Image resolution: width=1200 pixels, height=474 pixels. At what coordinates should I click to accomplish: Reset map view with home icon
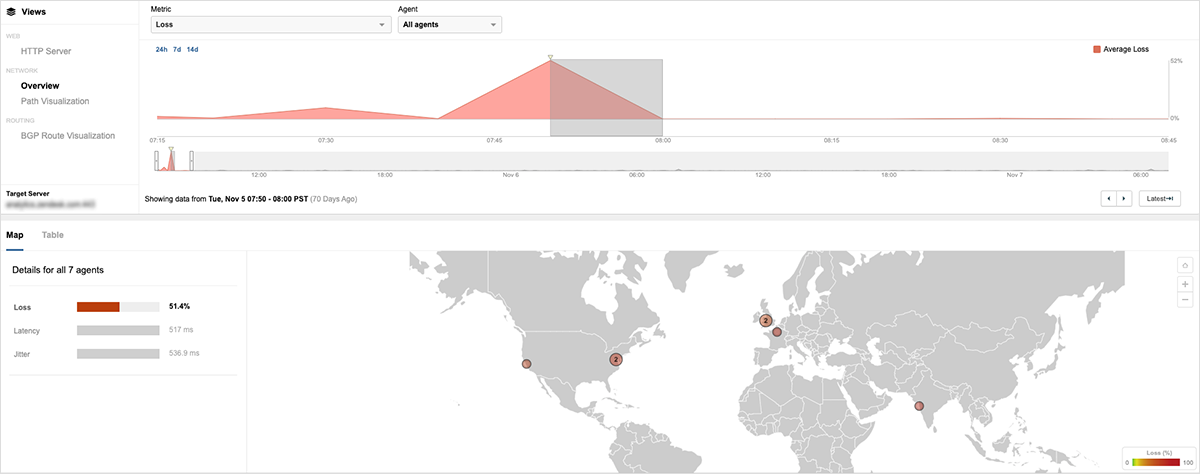[x=1185, y=265]
